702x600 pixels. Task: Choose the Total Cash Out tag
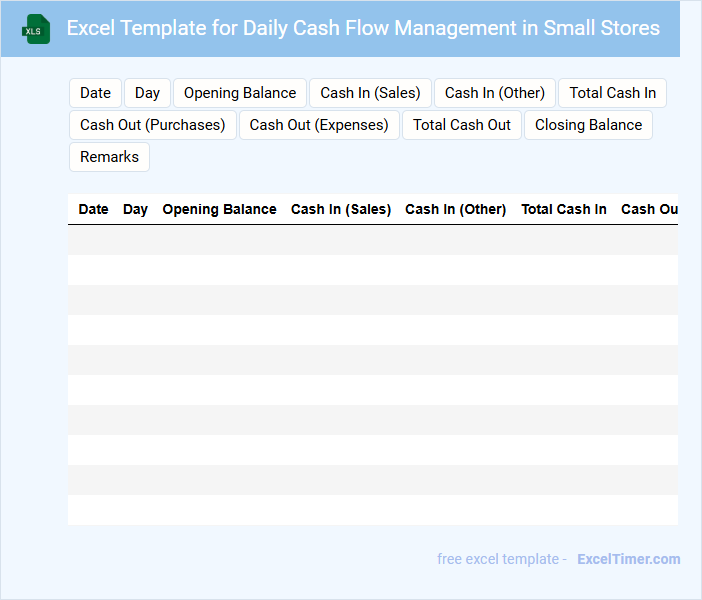click(462, 125)
